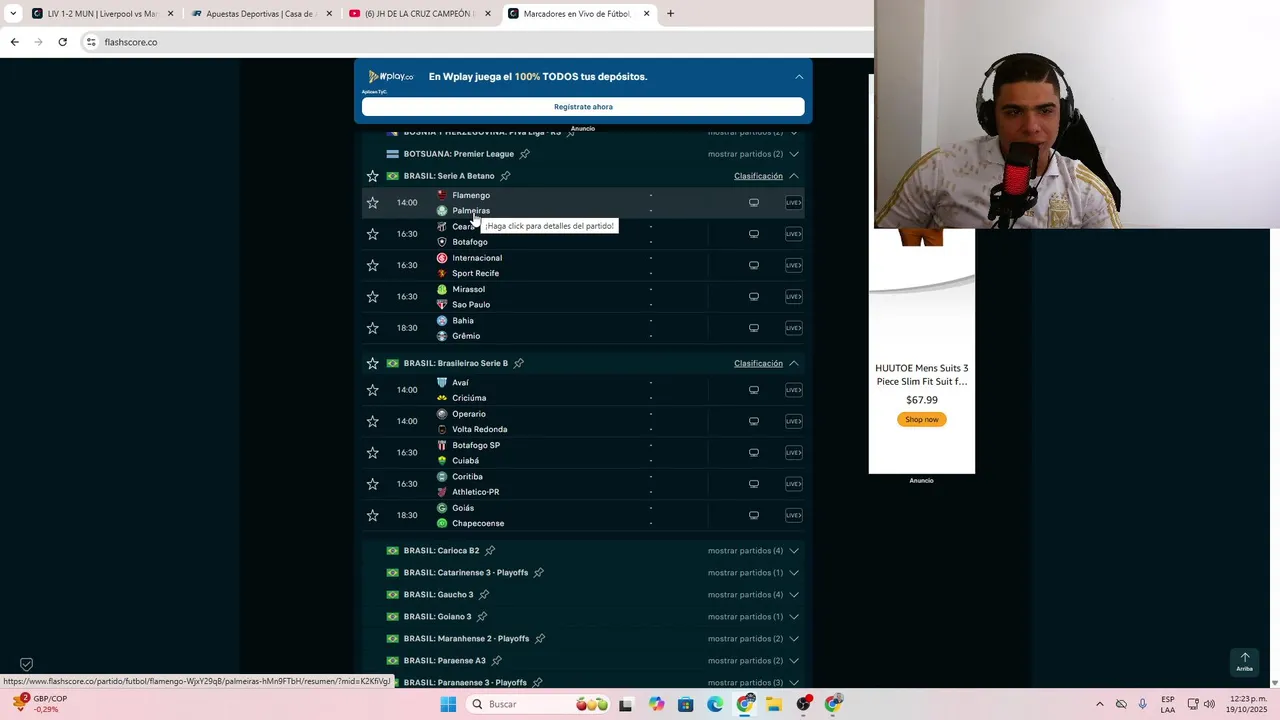Star the Avaí vs Criciúma match
1280x720 pixels.
click(372, 390)
